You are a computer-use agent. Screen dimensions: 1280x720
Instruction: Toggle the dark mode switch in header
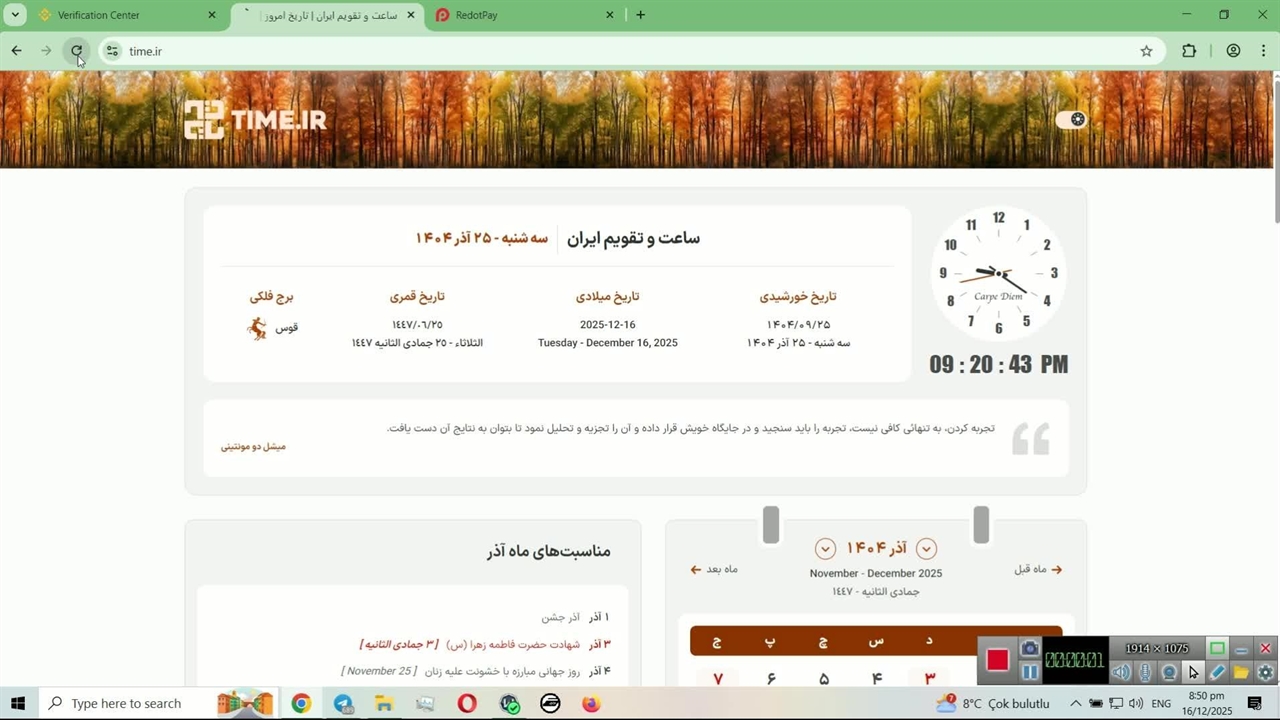pos(1071,119)
